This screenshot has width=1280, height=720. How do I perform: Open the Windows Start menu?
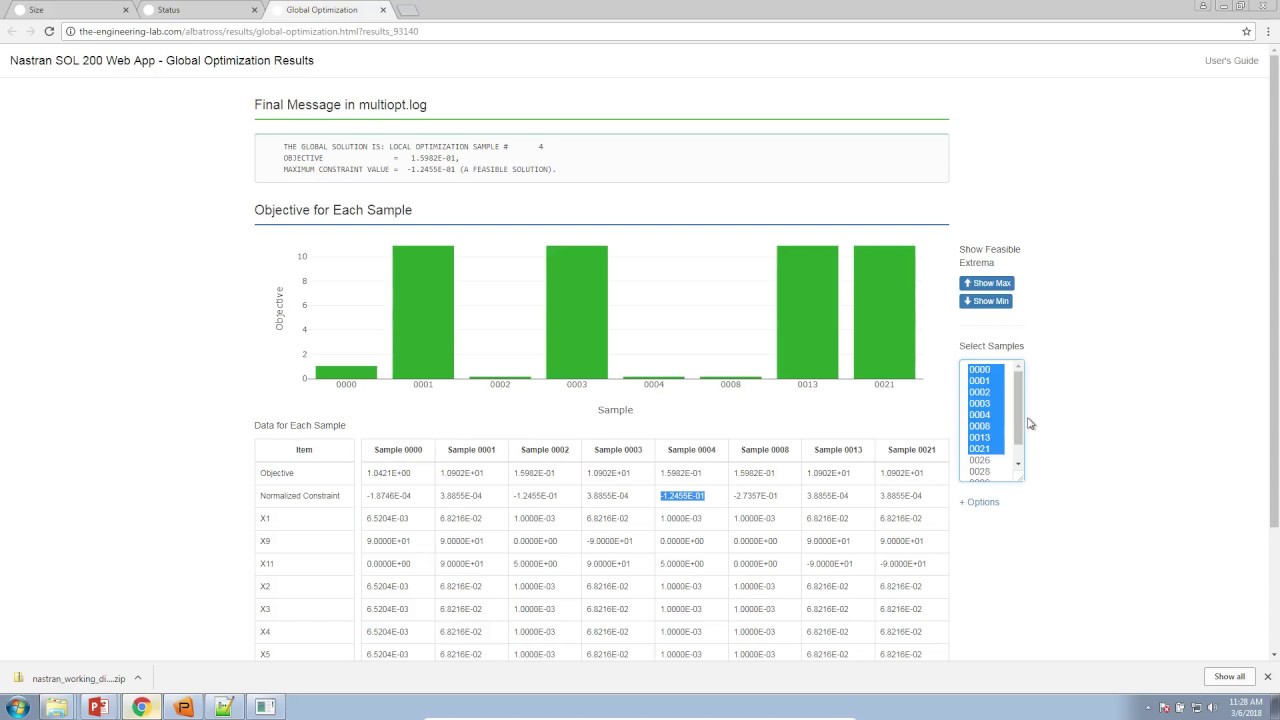[x=18, y=707]
